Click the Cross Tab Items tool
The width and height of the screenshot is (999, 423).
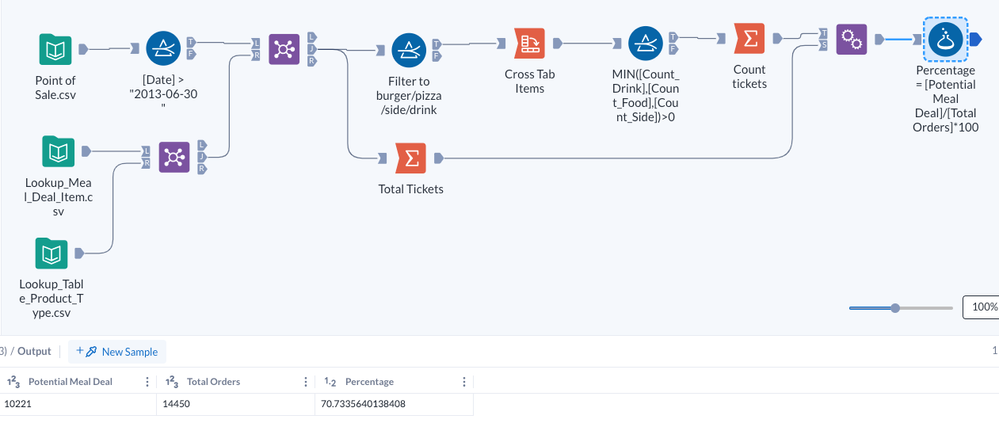(531, 44)
